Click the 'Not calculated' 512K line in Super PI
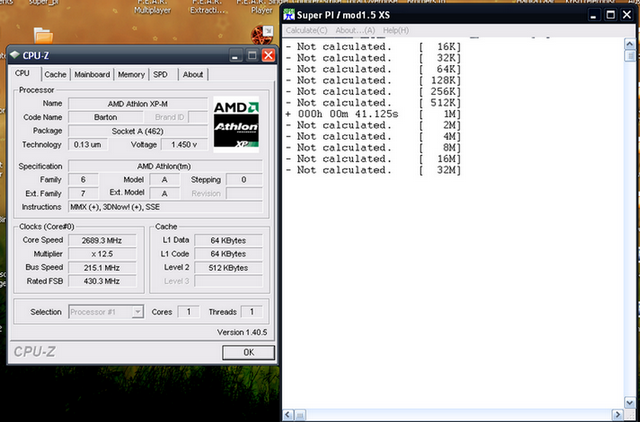Image resolution: width=640 pixels, height=422 pixels. [x=373, y=103]
